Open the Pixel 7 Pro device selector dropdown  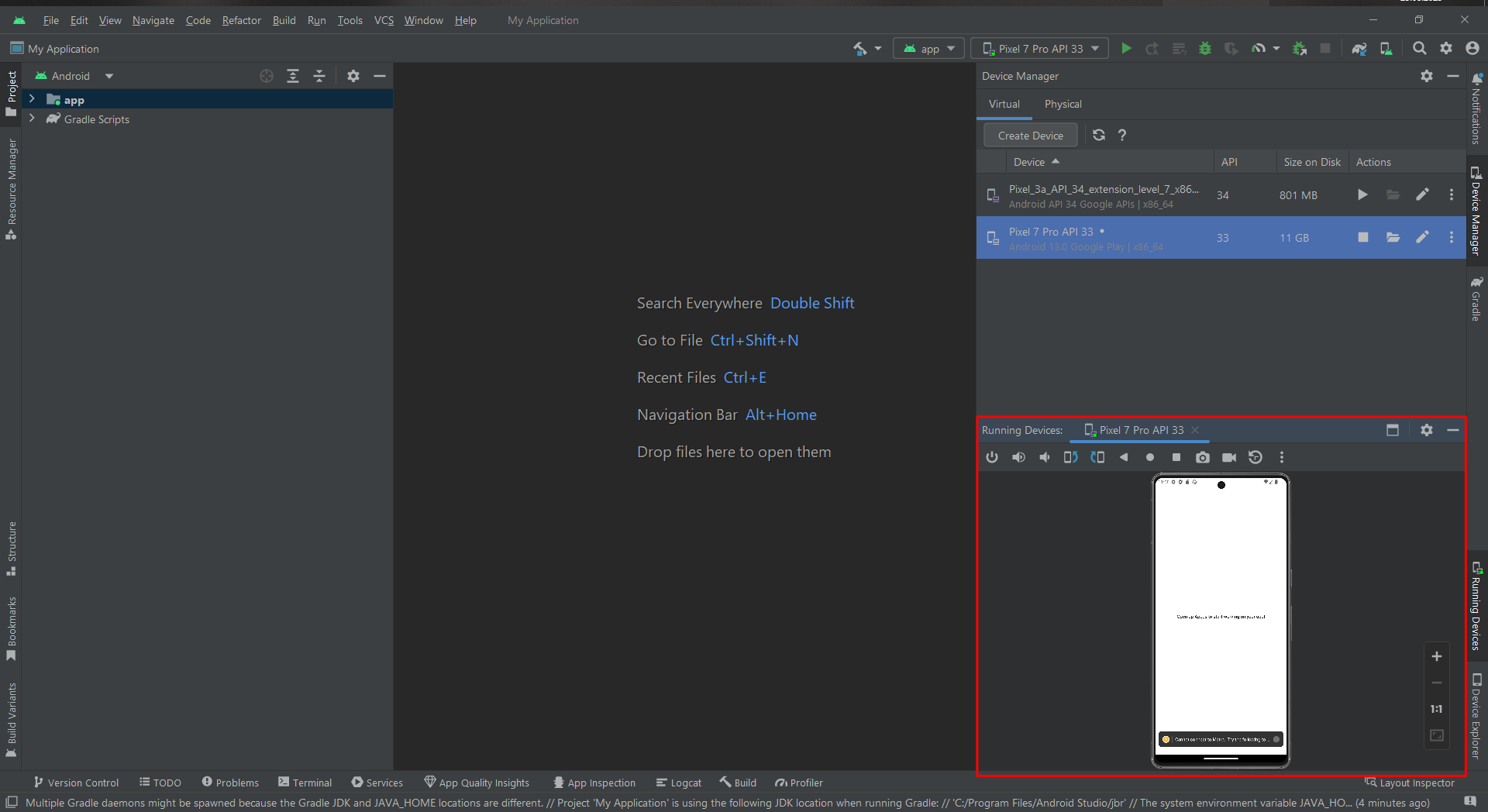[x=1040, y=49]
